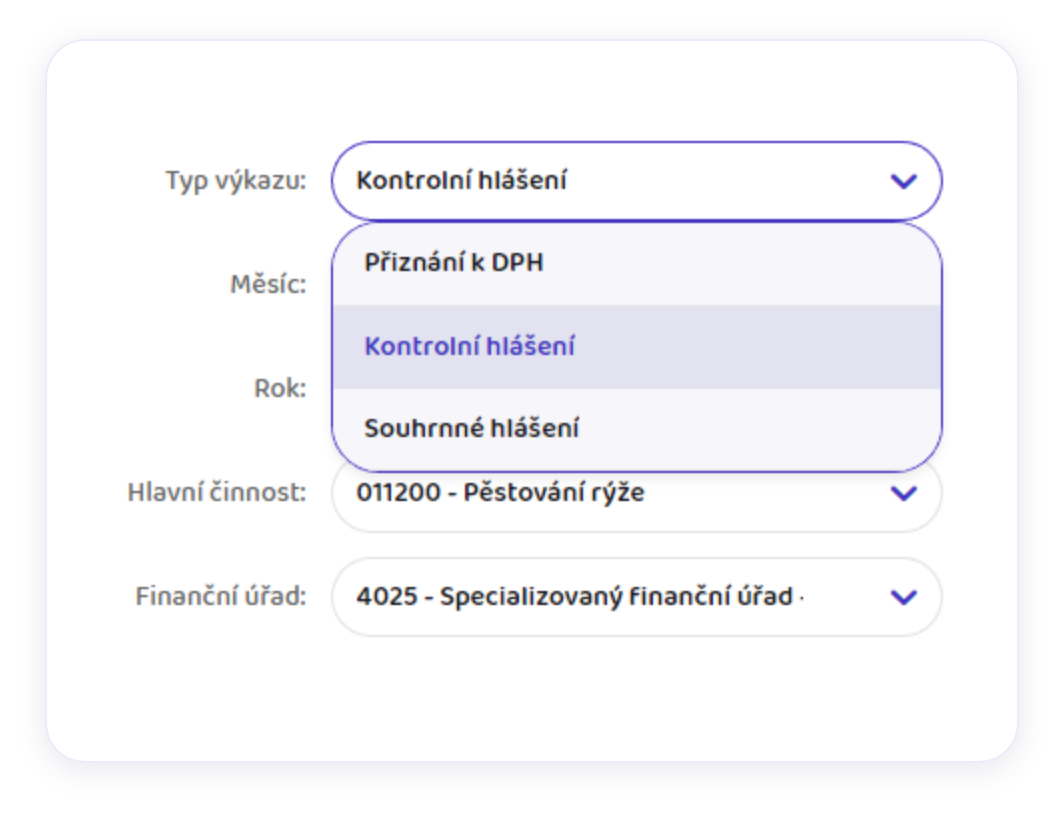Click the Hlavní činnost label

(217, 493)
